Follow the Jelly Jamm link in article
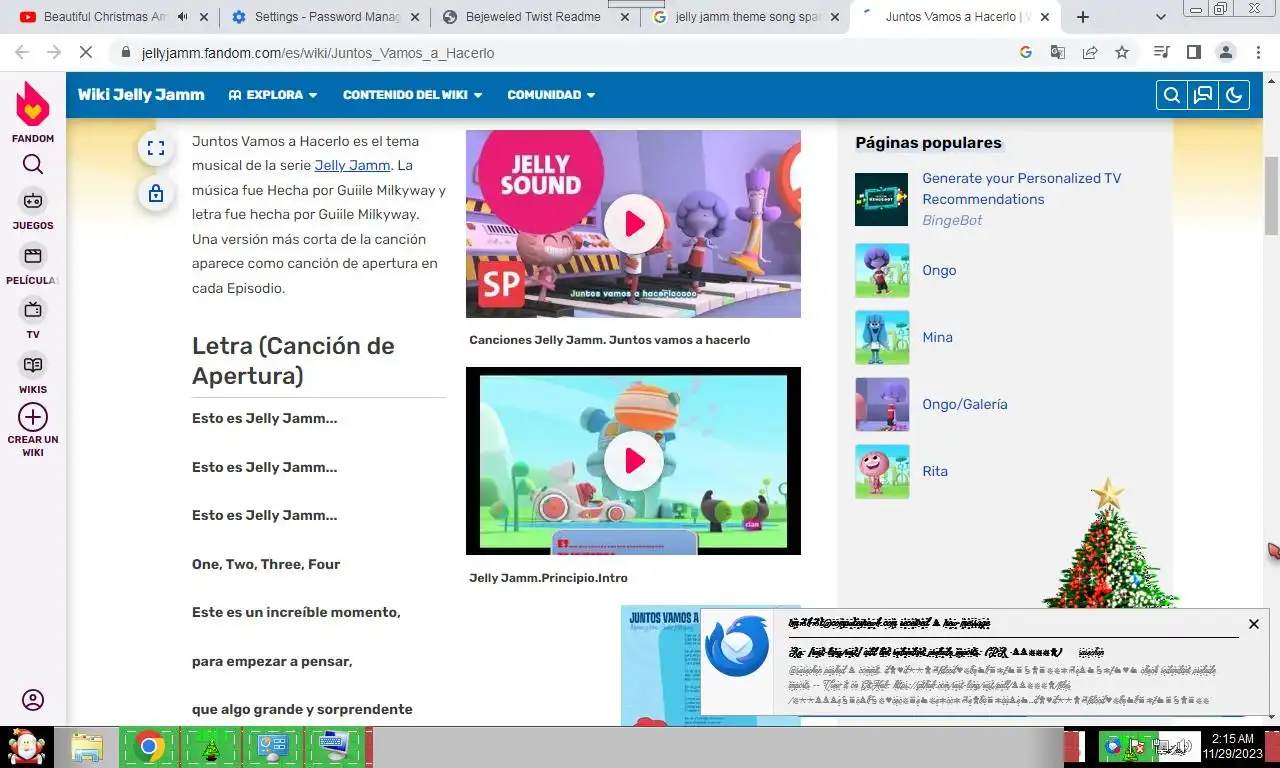This screenshot has width=1280, height=768. (352, 165)
